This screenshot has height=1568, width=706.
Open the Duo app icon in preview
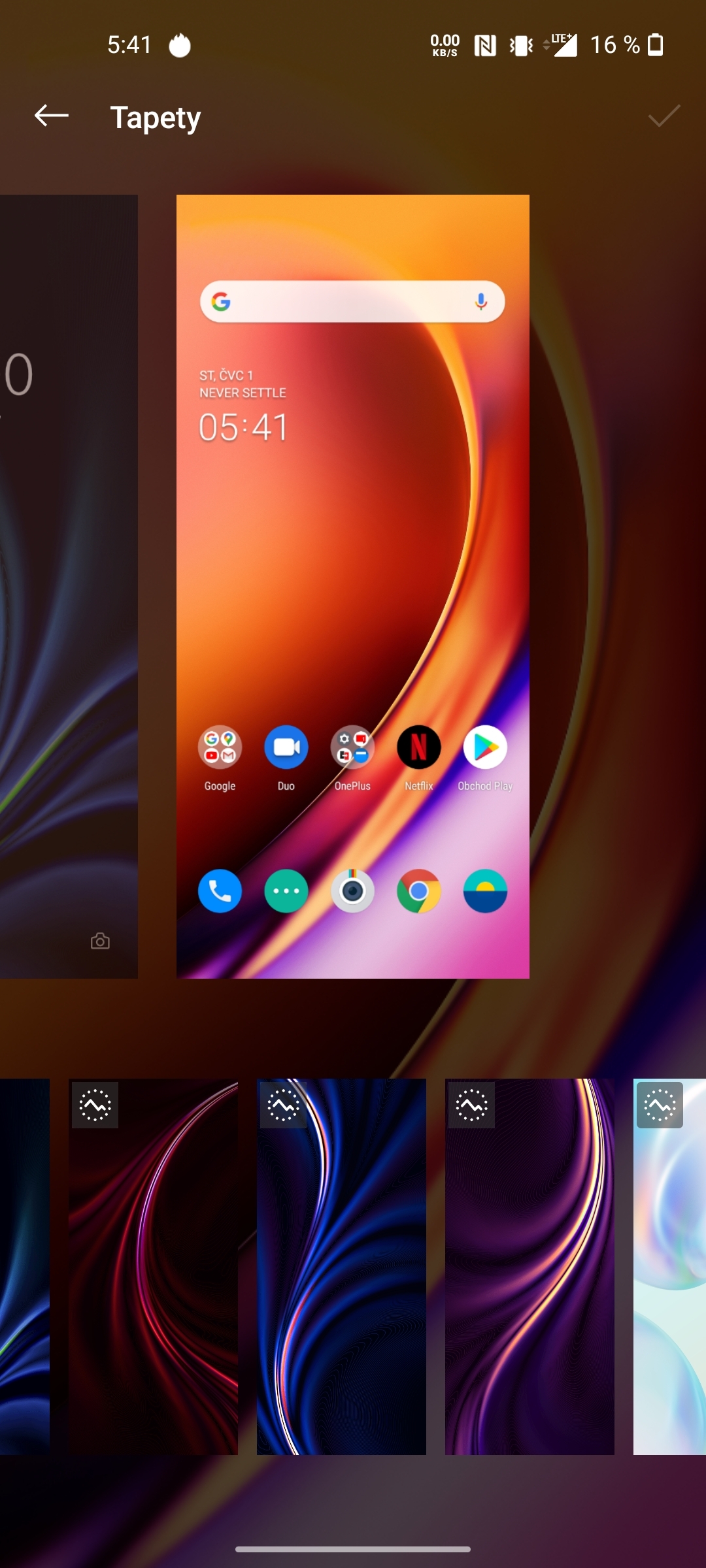tap(286, 747)
